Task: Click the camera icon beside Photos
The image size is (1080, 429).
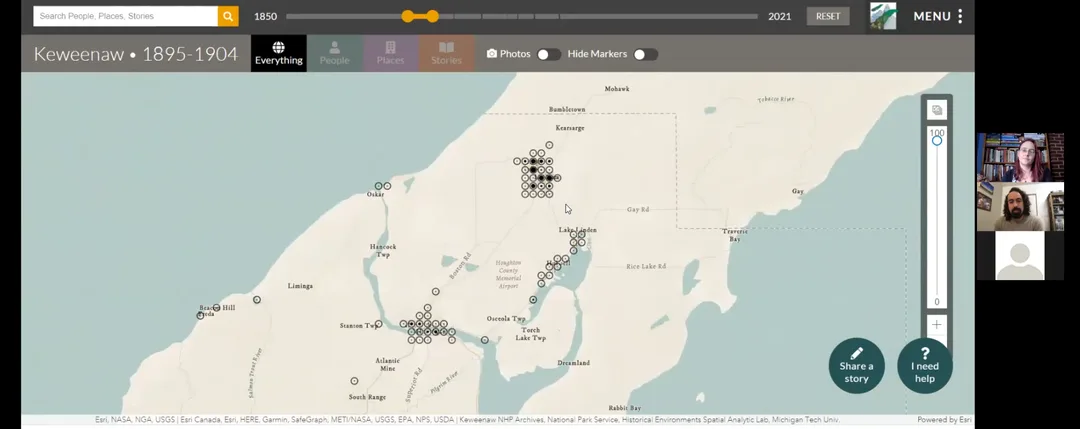Action: (492, 53)
